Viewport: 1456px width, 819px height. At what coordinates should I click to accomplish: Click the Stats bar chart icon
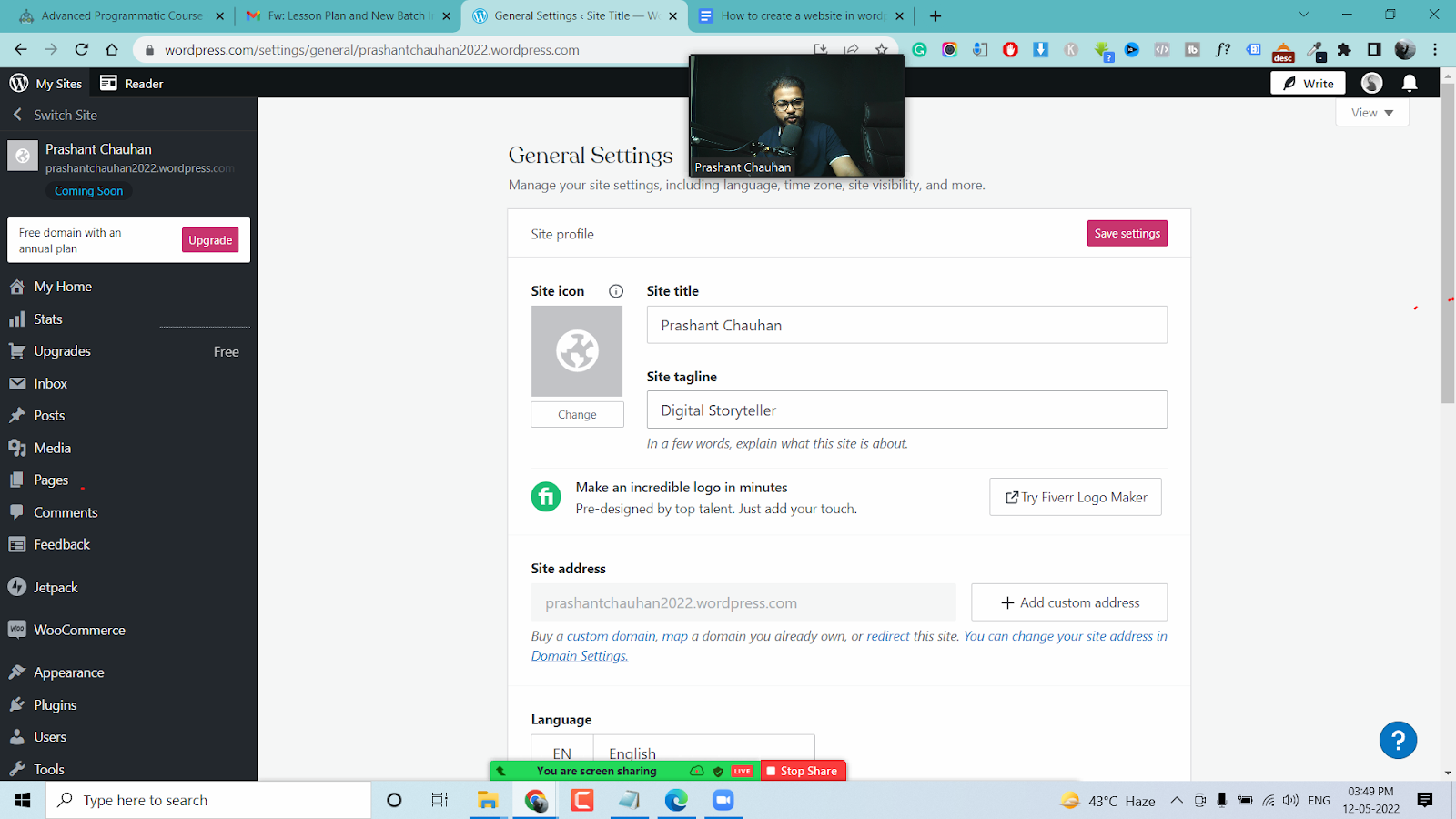pyautogui.click(x=17, y=319)
